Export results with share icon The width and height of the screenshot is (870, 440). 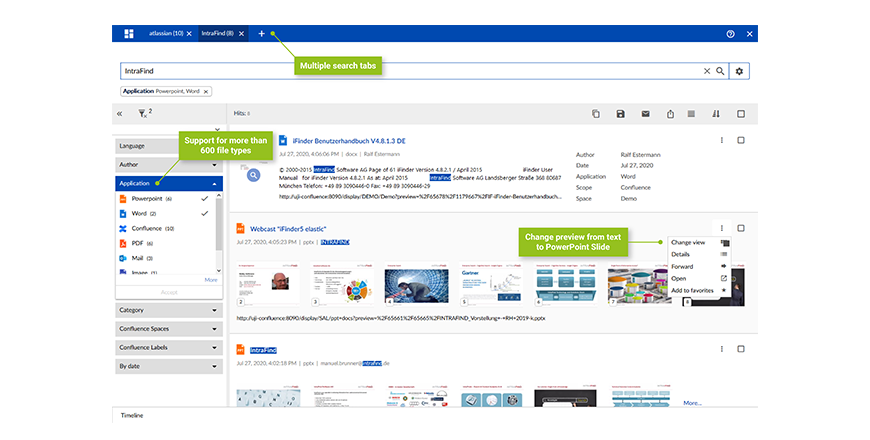click(x=670, y=114)
